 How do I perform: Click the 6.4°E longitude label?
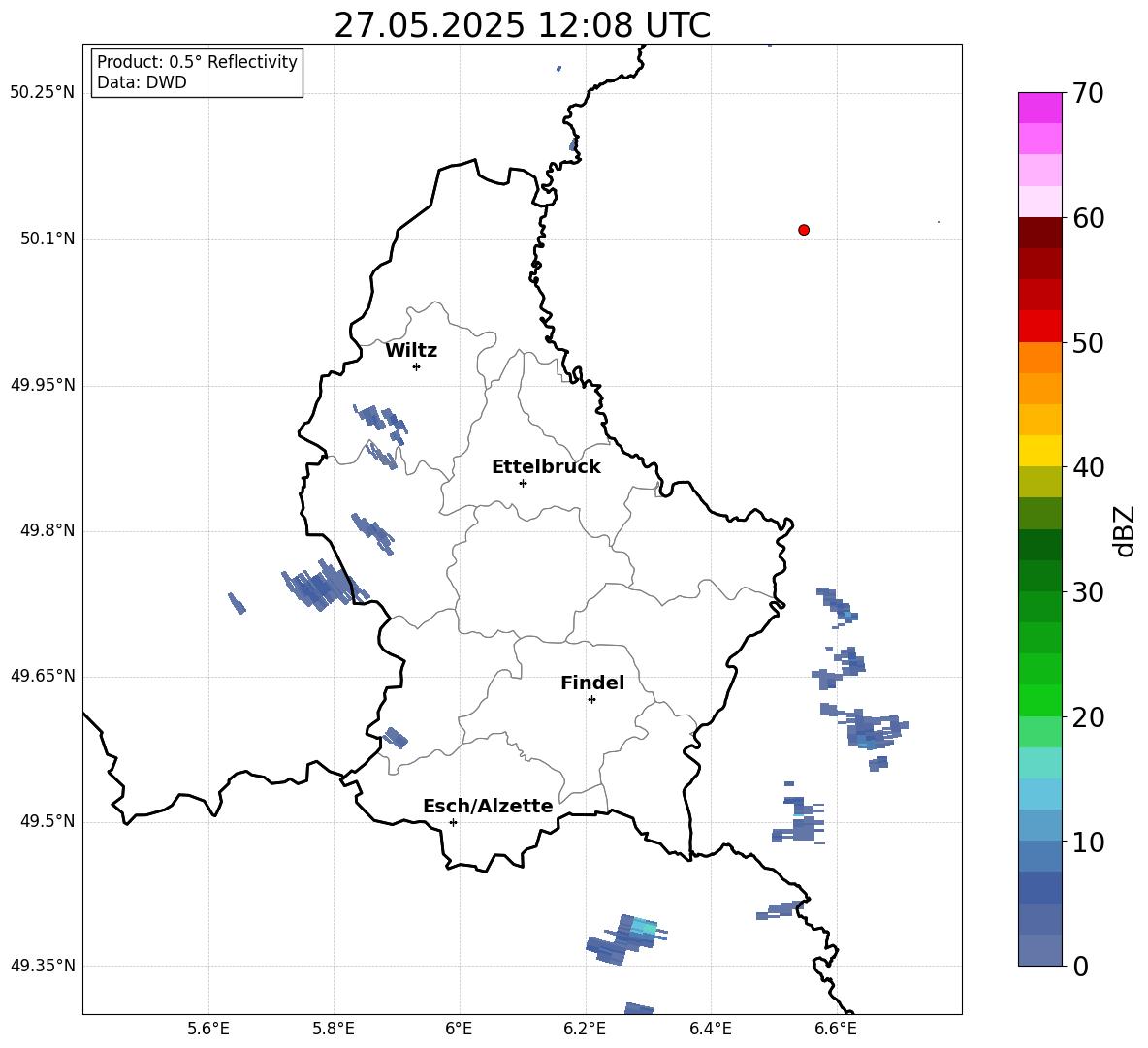[x=710, y=1029]
